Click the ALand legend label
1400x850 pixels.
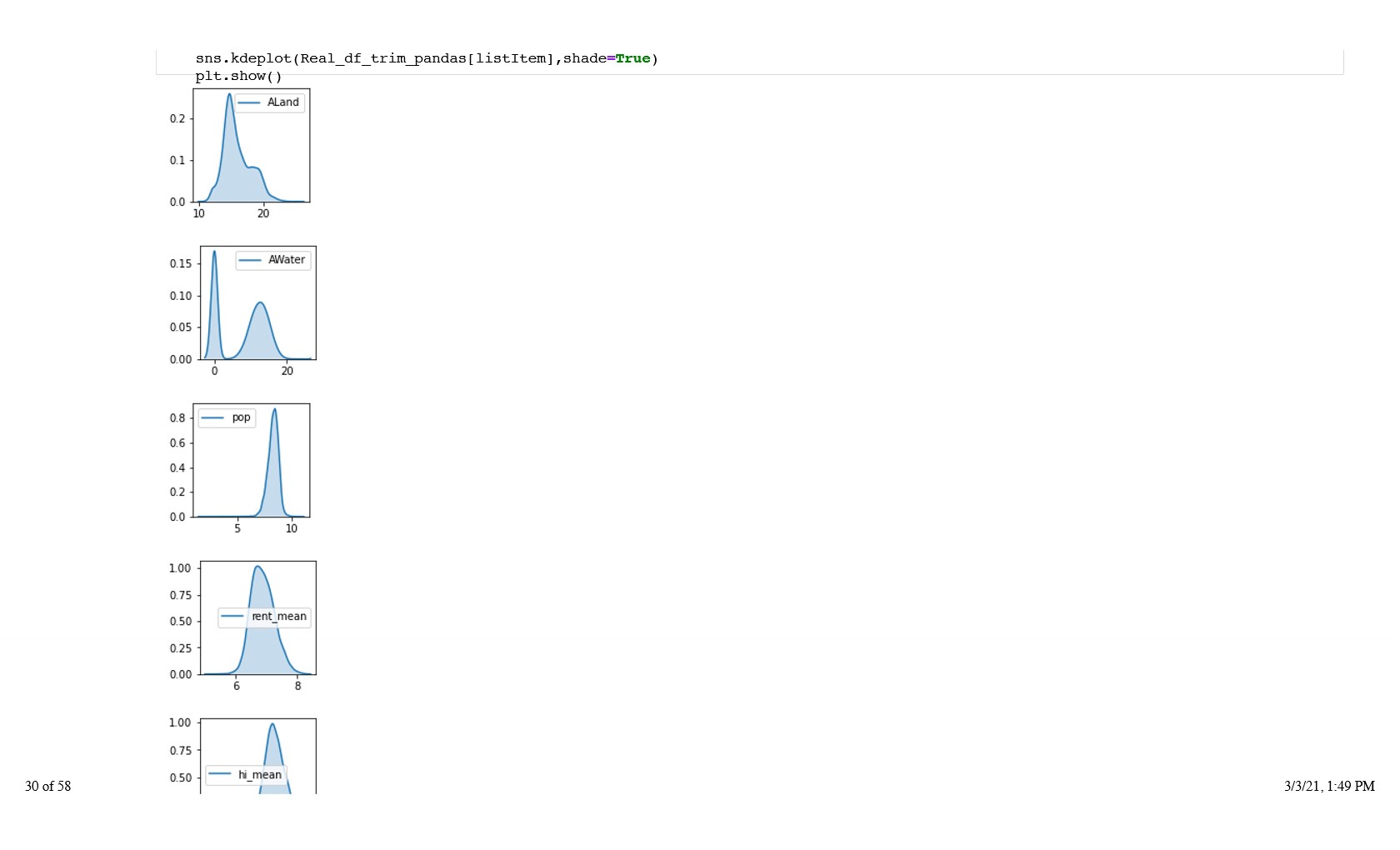pos(282,102)
